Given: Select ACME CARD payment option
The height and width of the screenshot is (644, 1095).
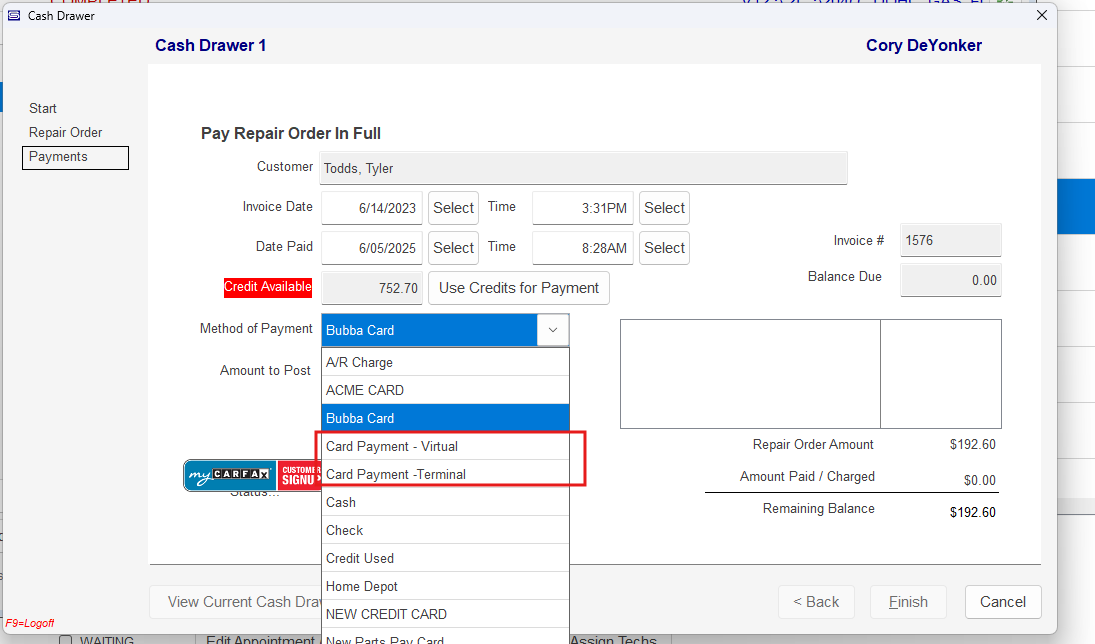Looking at the screenshot, I should pyautogui.click(x=445, y=390).
